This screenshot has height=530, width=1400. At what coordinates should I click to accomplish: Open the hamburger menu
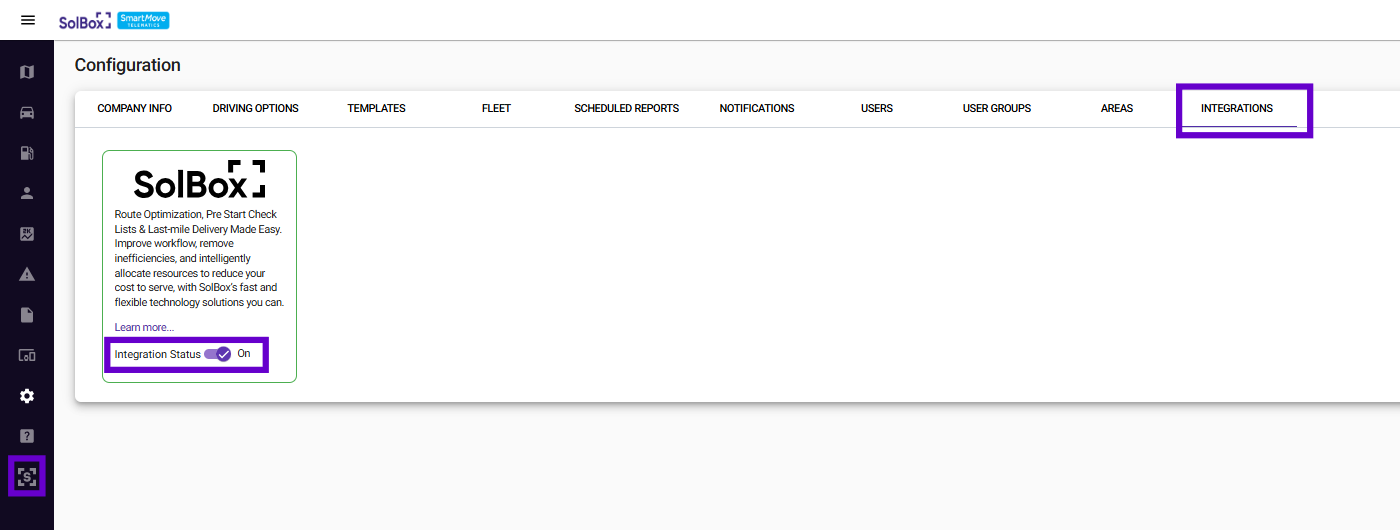point(28,20)
